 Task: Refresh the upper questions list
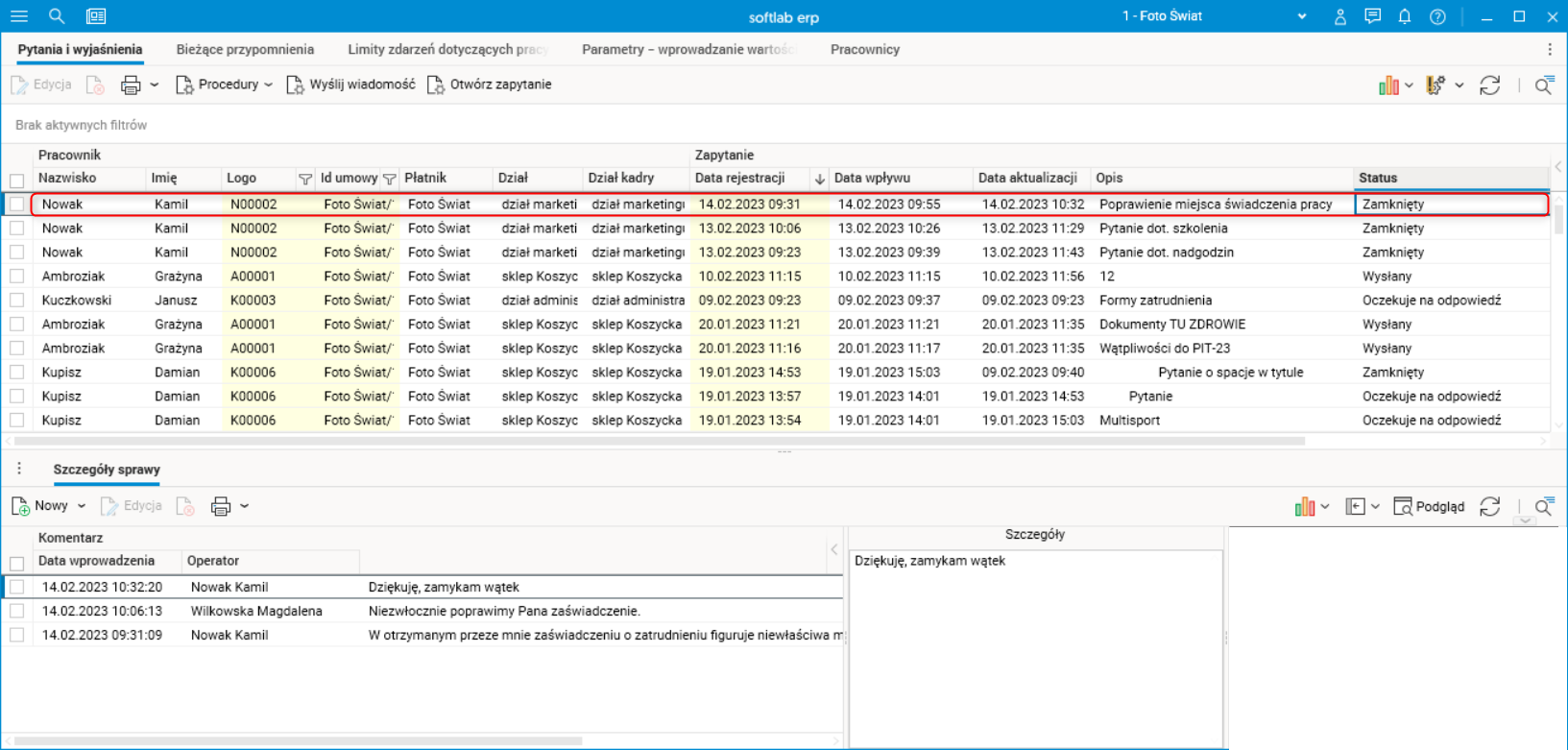pyautogui.click(x=1489, y=85)
